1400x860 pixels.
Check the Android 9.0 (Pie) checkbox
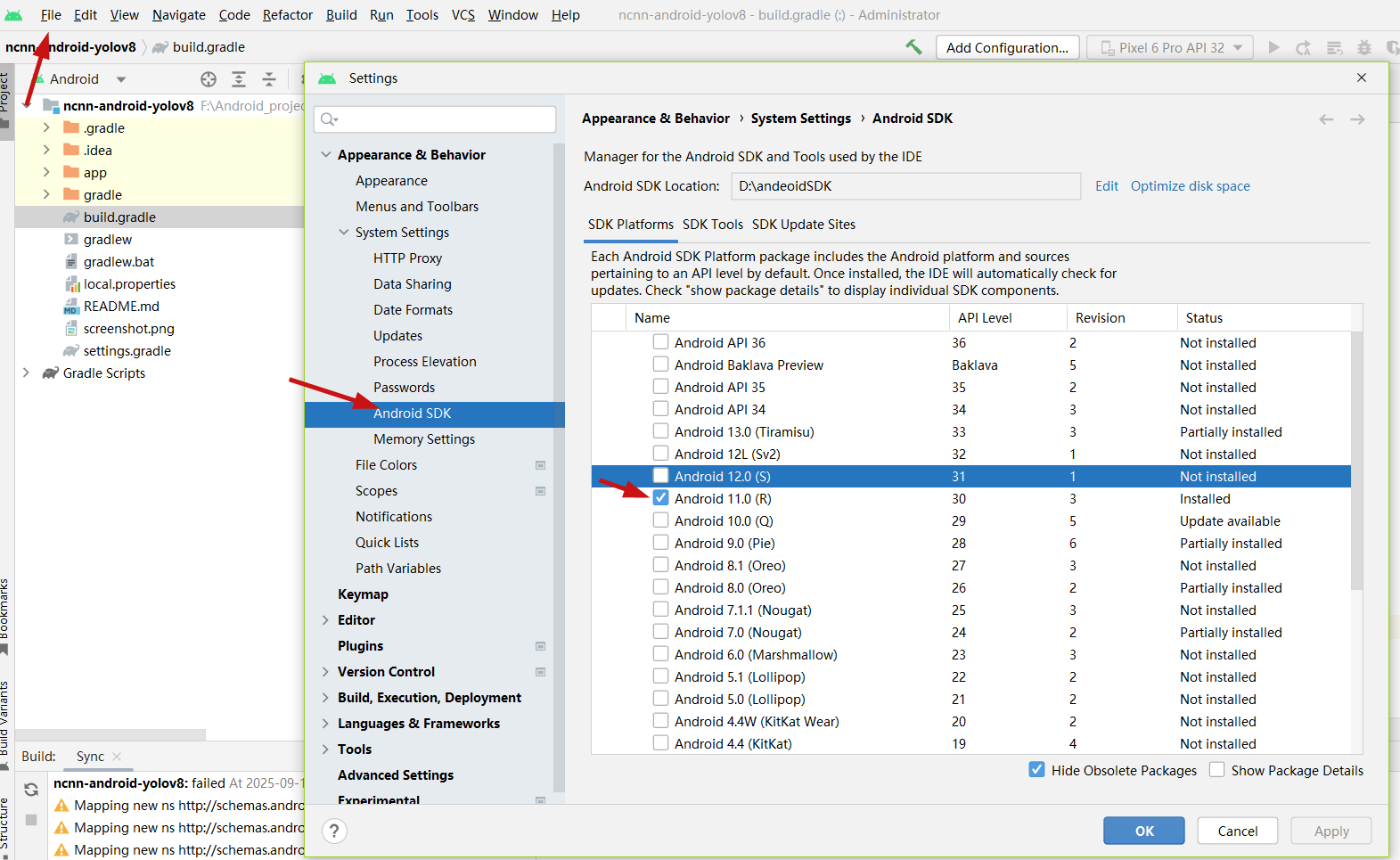tap(660, 543)
